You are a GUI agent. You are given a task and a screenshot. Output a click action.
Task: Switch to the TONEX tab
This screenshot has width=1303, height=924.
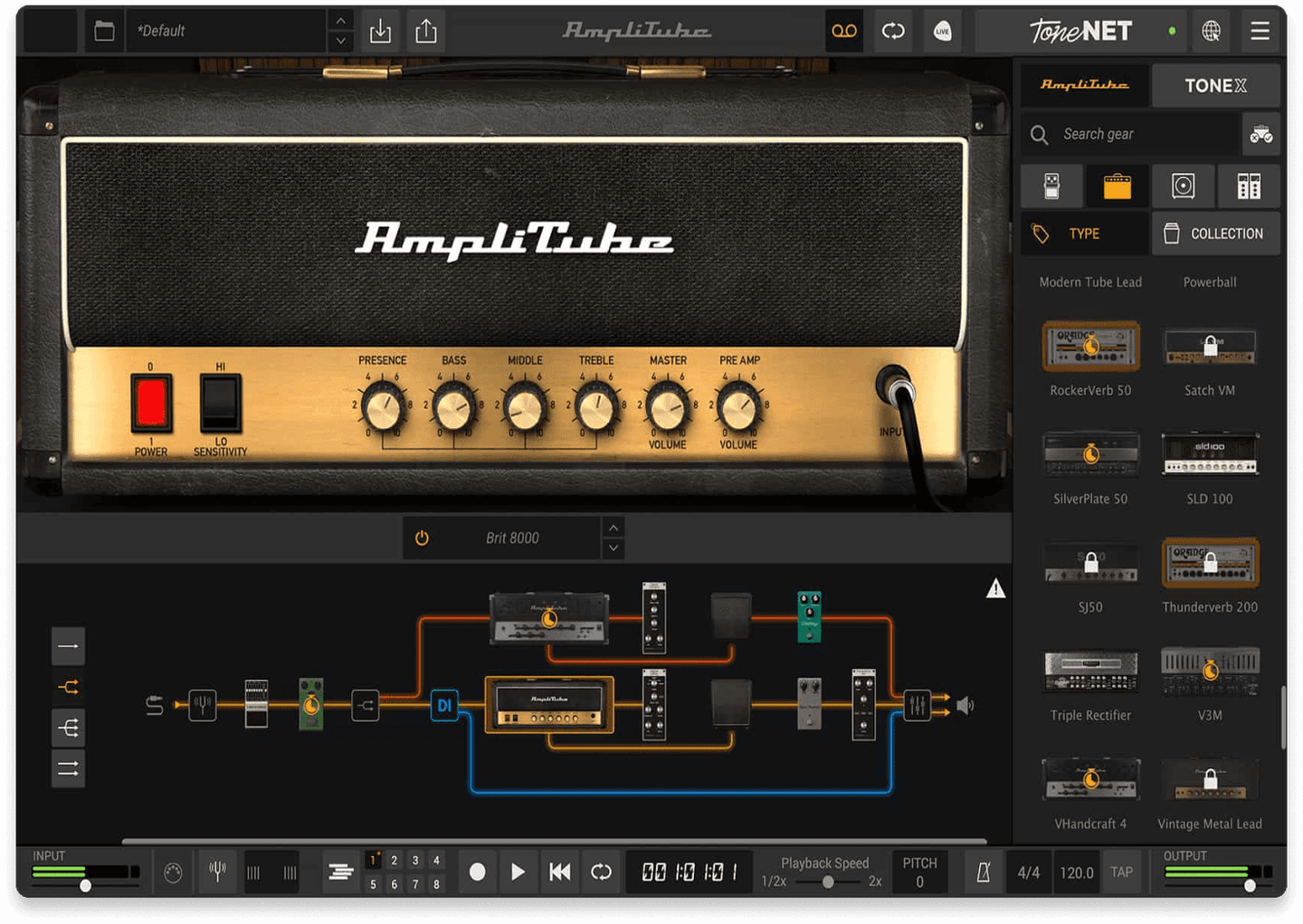[x=1216, y=85]
